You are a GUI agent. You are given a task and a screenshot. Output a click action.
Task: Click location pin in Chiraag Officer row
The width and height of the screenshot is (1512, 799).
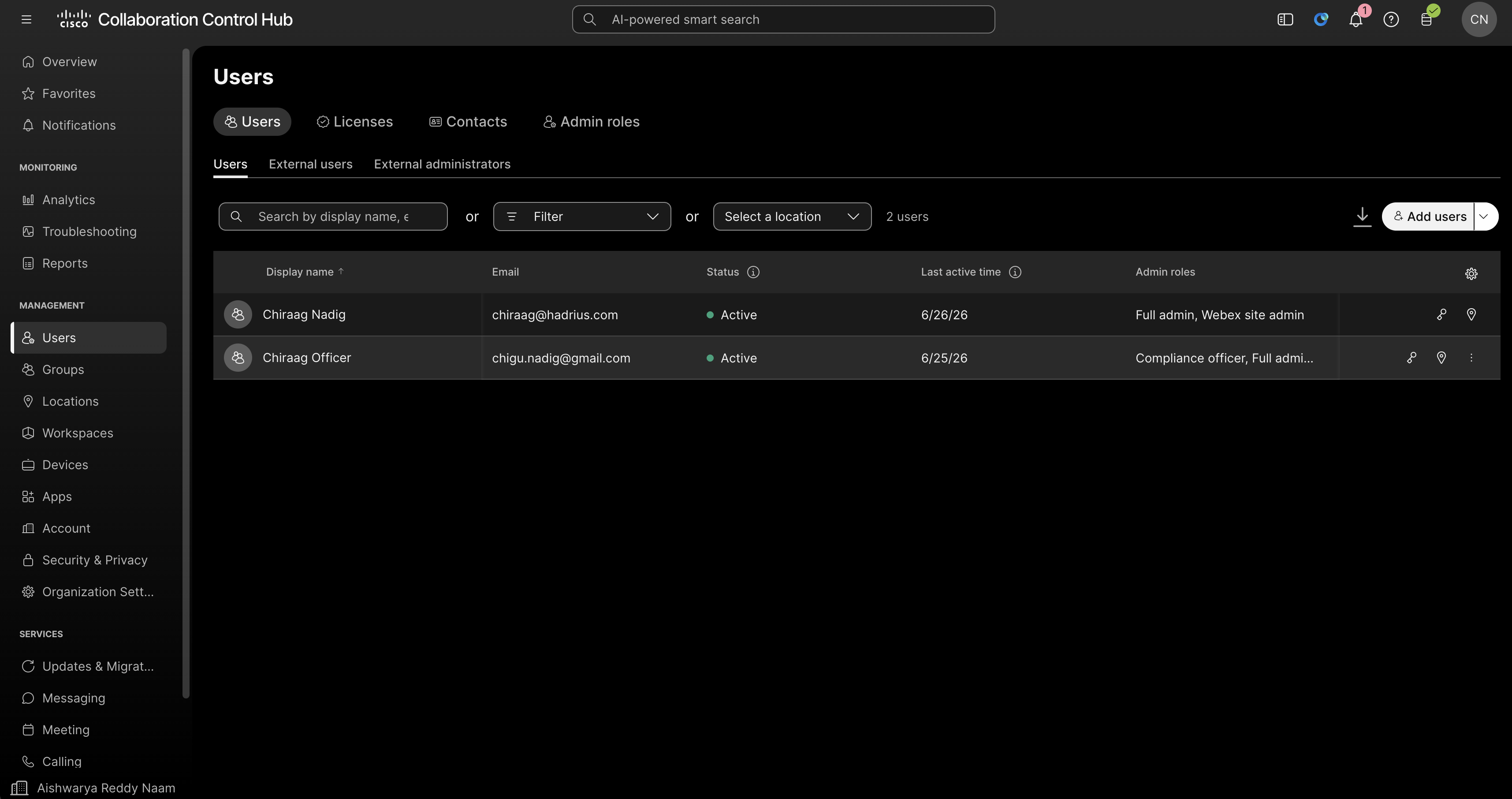[x=1441, y=358]
